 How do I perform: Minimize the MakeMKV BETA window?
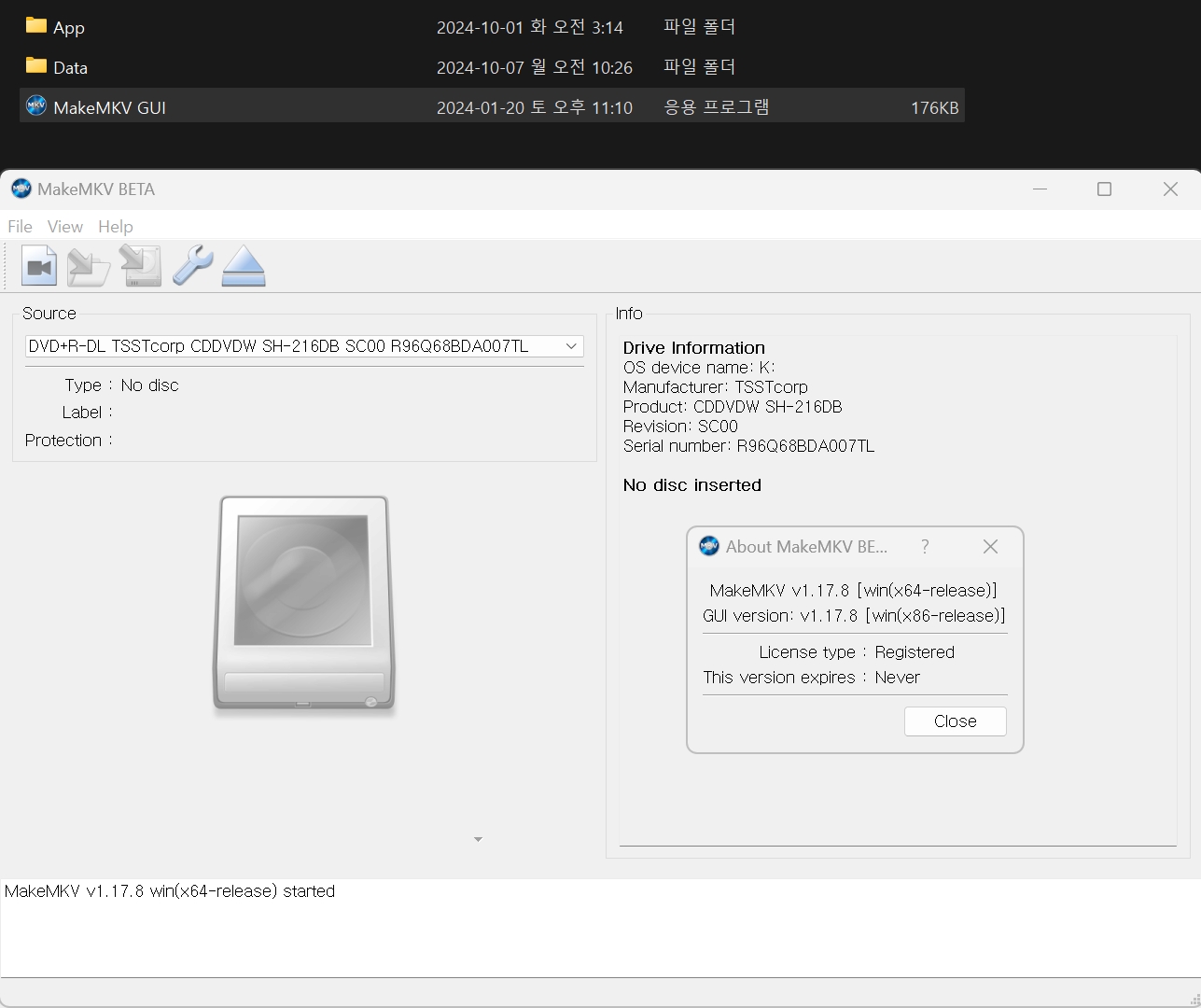(x=1040, y=189)
